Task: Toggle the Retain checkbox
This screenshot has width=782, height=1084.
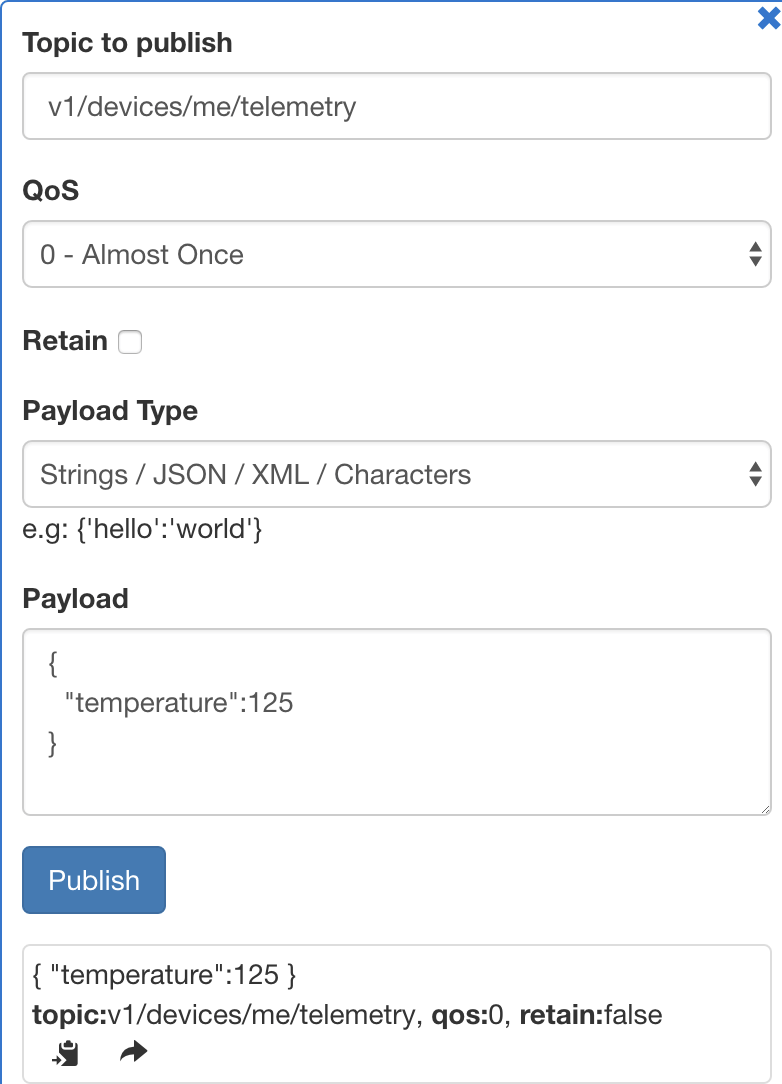Action: click(x=130, y=343)
